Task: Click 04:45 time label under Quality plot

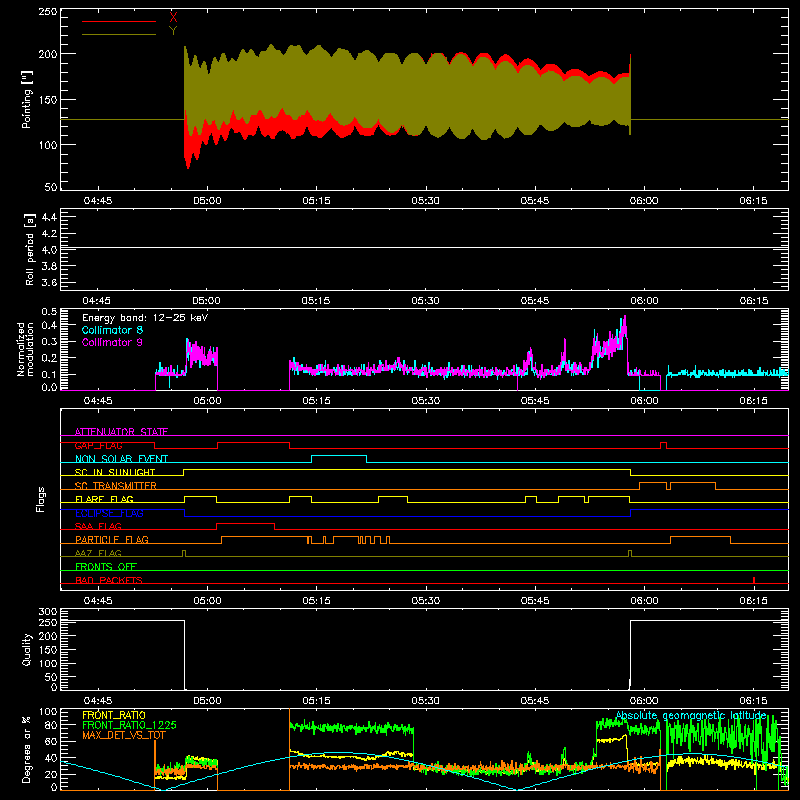Action: tap(97, 701)
